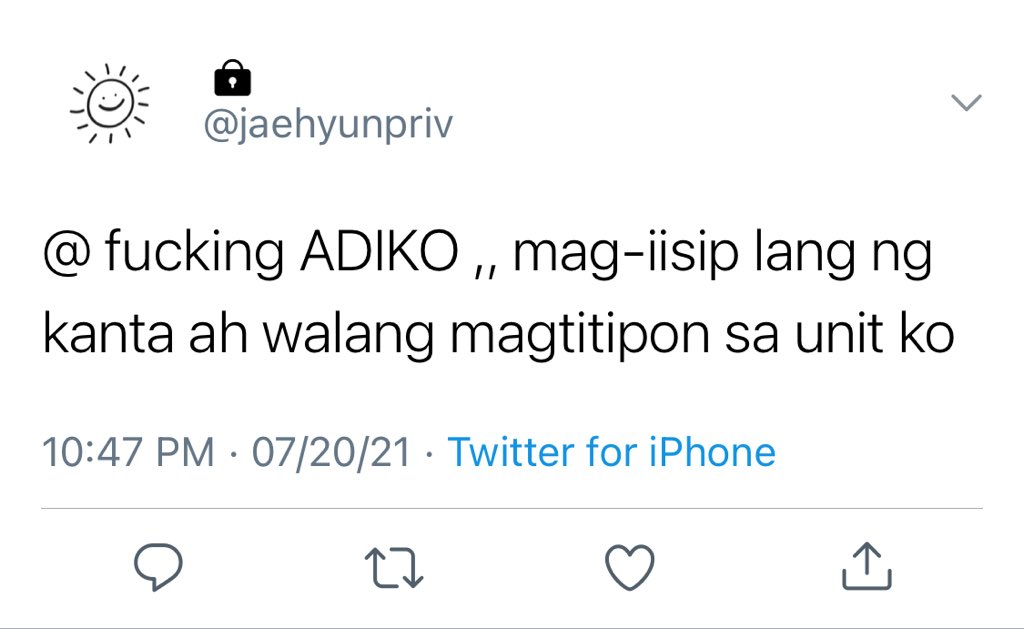The width and height of the screenshot is (1024, 629).
Task: Tap the word kanta in second line
Action: click(x=108, y=335)
